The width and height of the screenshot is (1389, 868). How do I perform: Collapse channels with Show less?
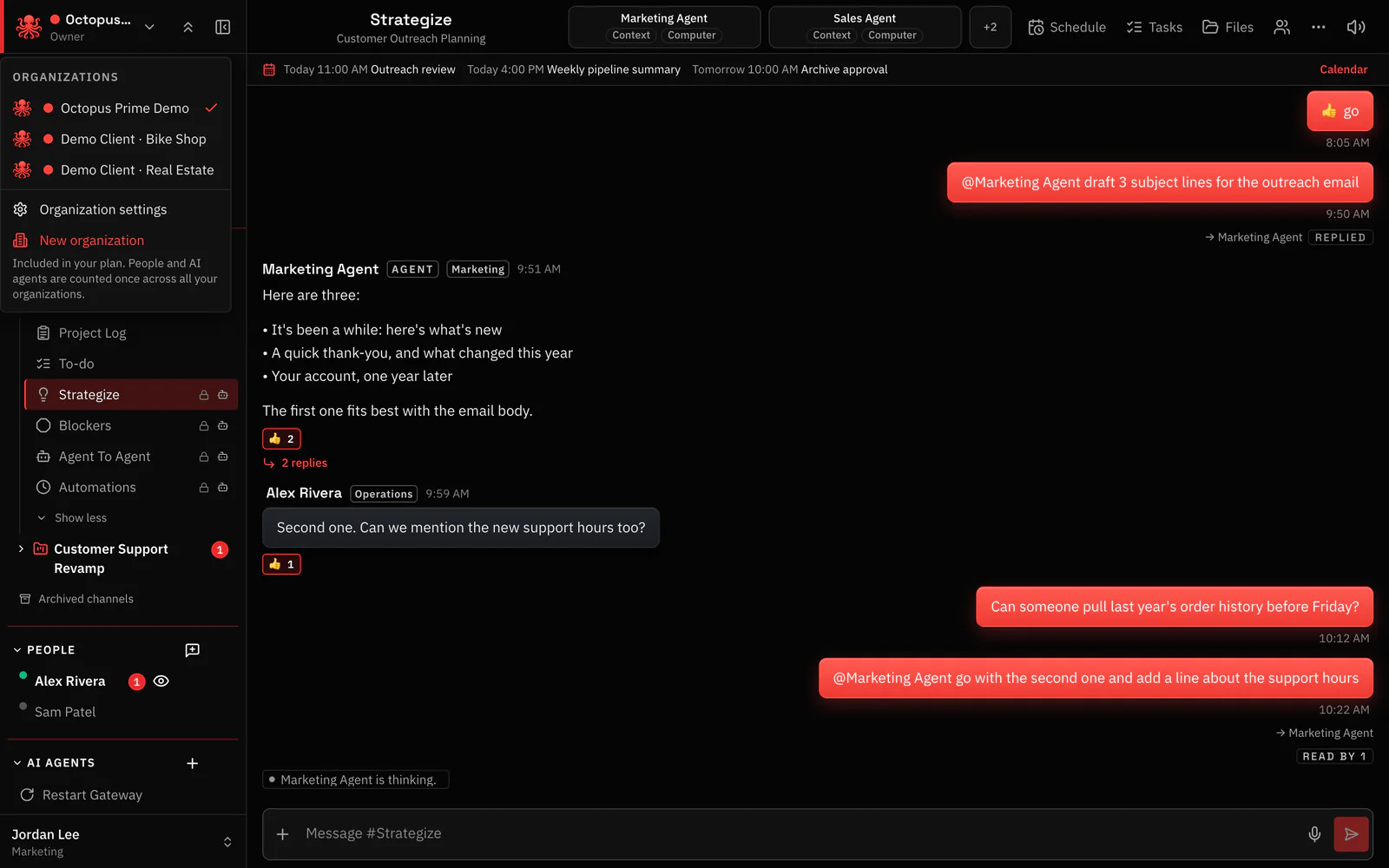[72, 518]
